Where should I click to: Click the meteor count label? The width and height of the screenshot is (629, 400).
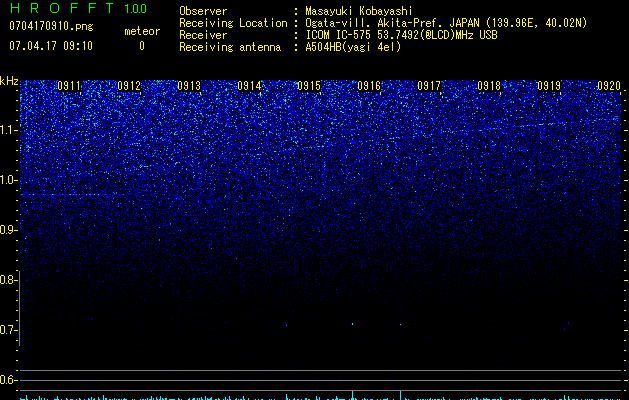142,31
